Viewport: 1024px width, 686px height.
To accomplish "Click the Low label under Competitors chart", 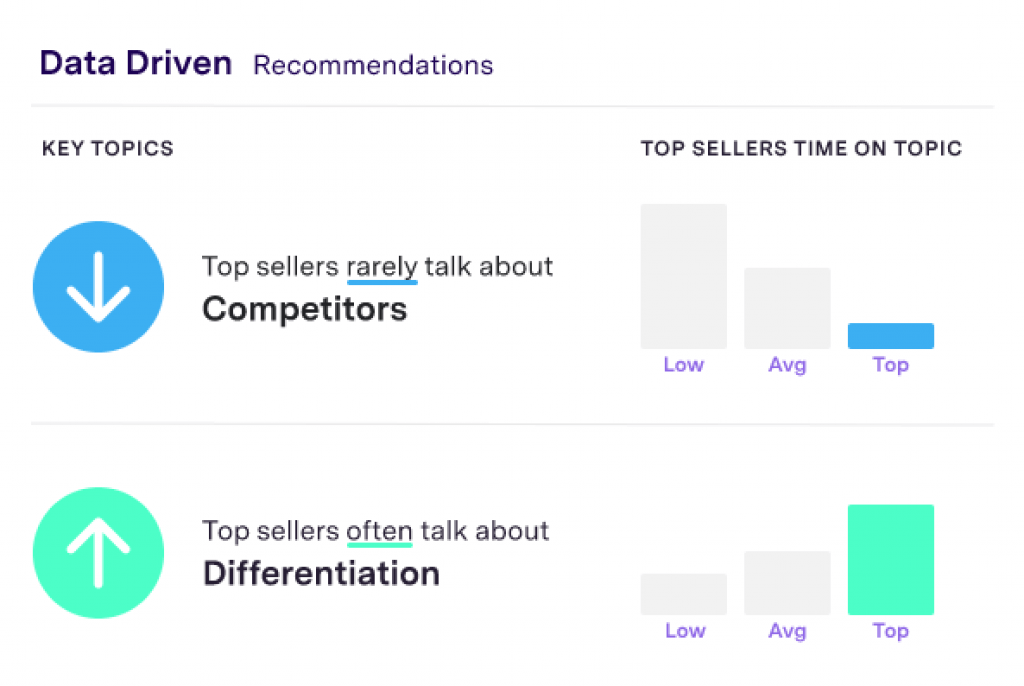I will 683,365.
